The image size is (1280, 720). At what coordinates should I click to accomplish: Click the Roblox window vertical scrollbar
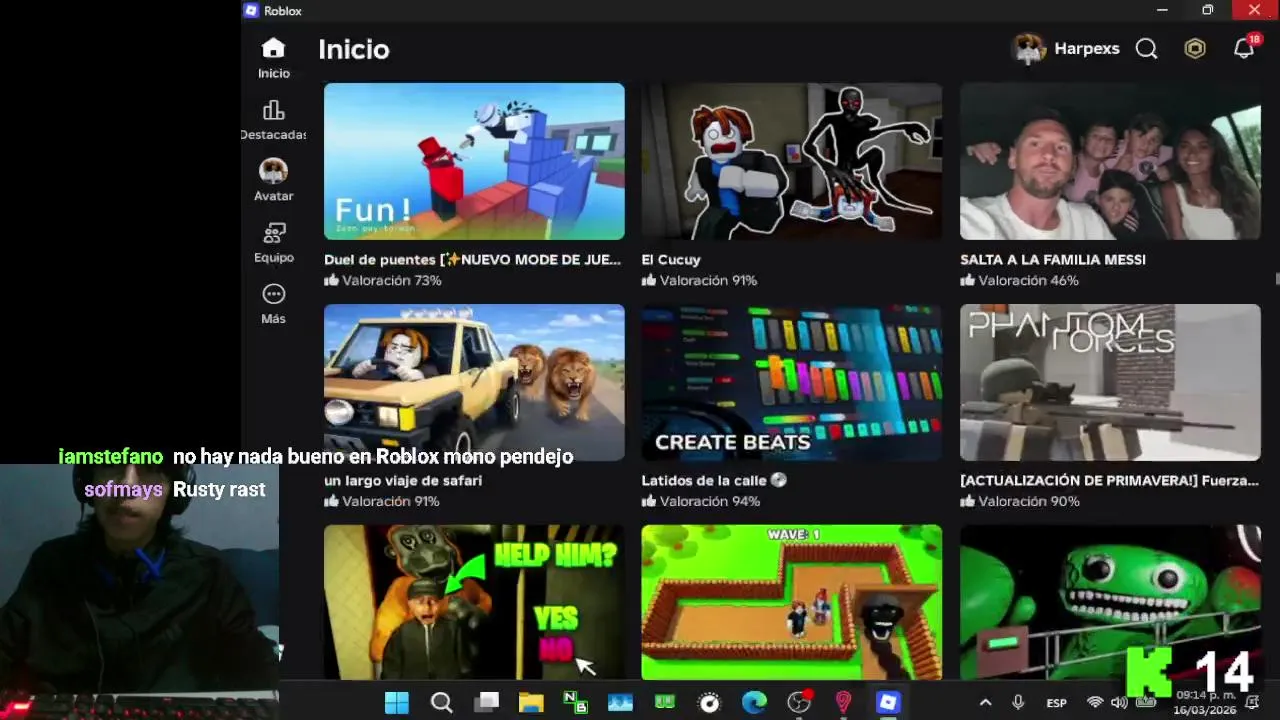pos(1276,278)
